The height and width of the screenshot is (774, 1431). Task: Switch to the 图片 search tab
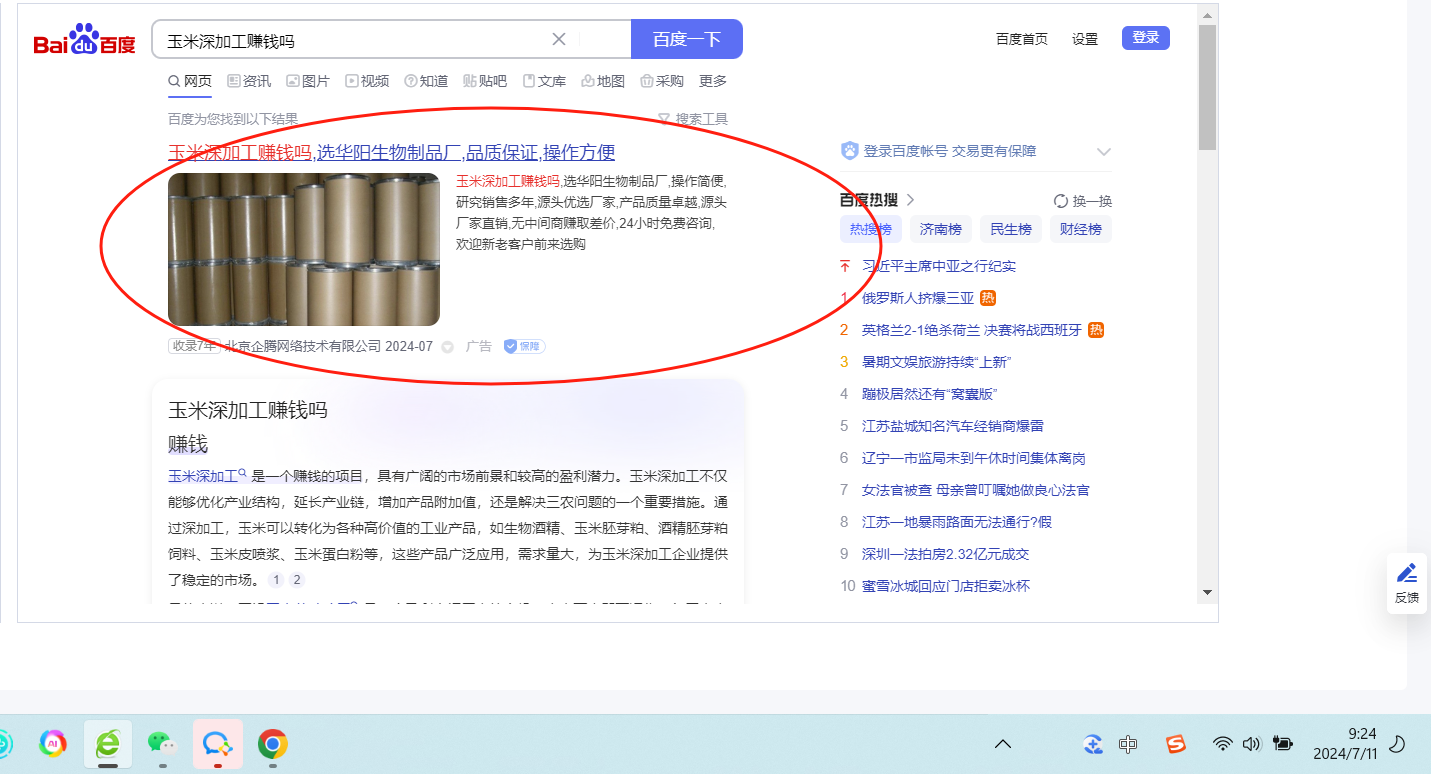coord(308,81)
